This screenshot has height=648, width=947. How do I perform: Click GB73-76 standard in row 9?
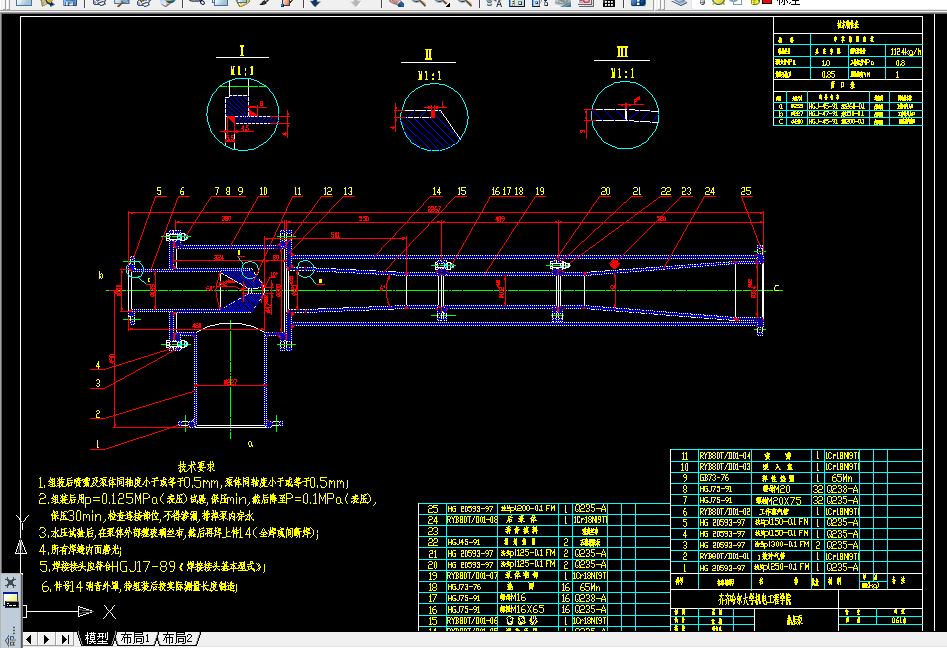click(x=714, y=478)
